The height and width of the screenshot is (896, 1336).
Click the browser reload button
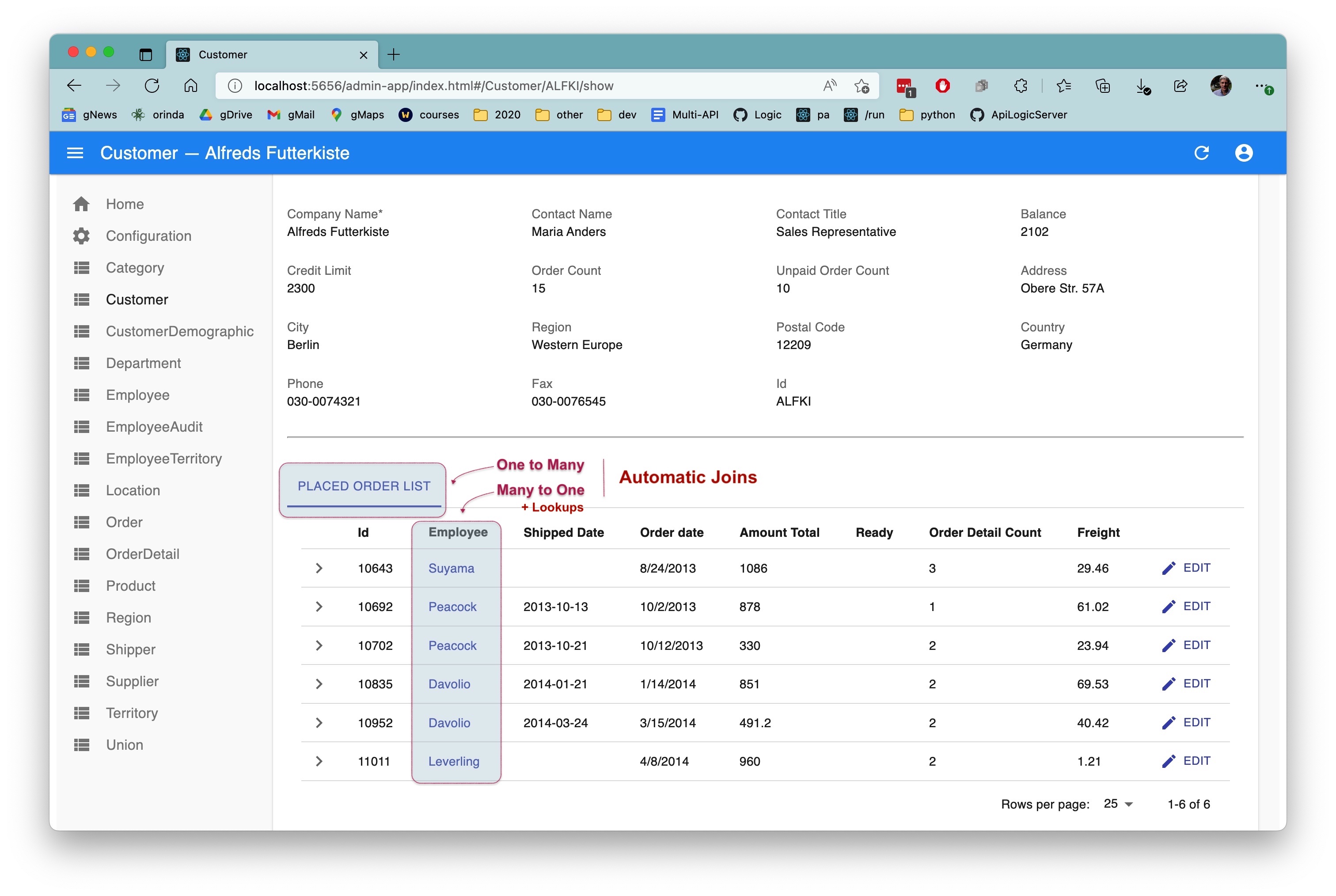click(152, 86)
